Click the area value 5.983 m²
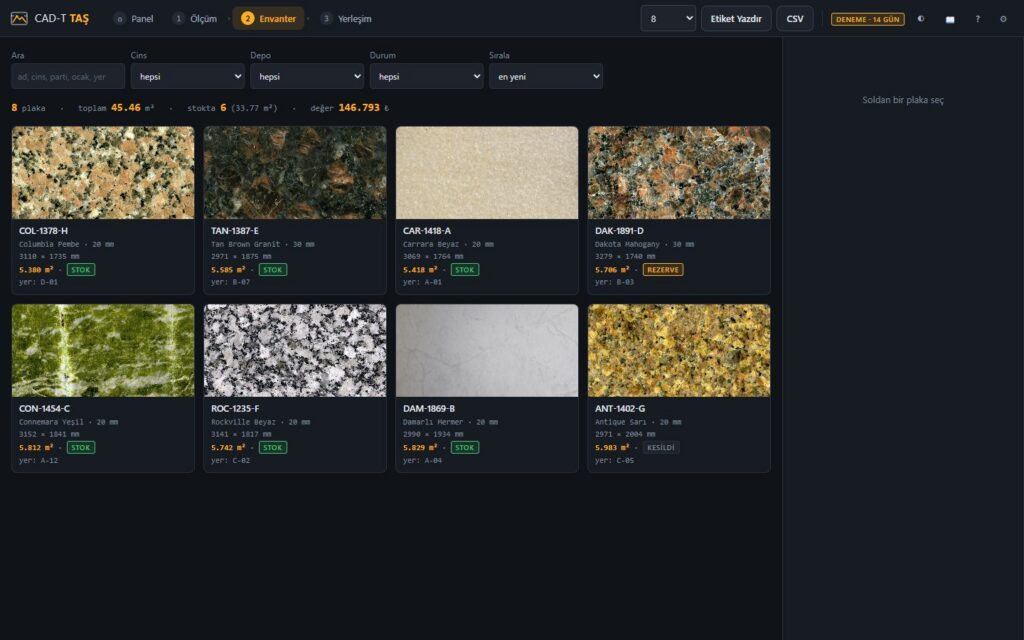1024x640 pixels. [x=612, y=447]
